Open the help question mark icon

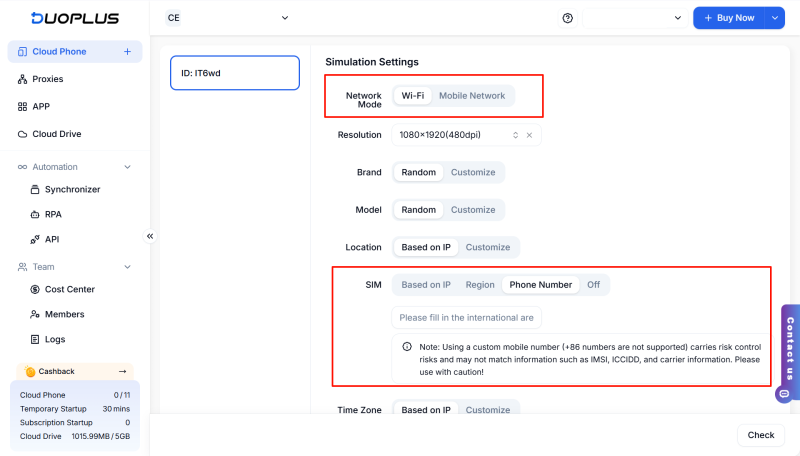coord(568,18)
